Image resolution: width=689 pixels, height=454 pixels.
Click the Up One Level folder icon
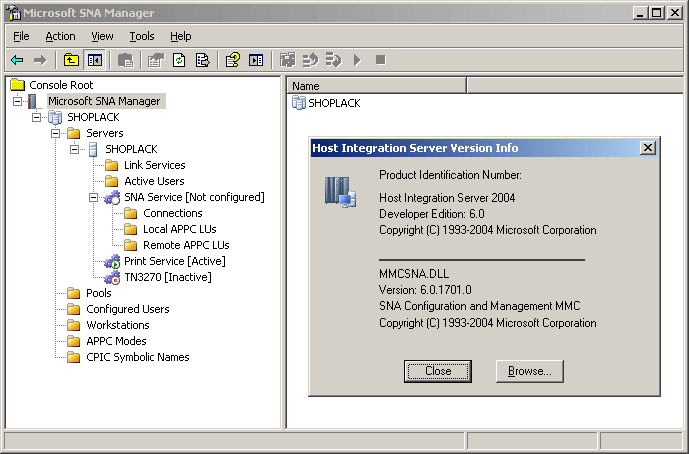71,60
